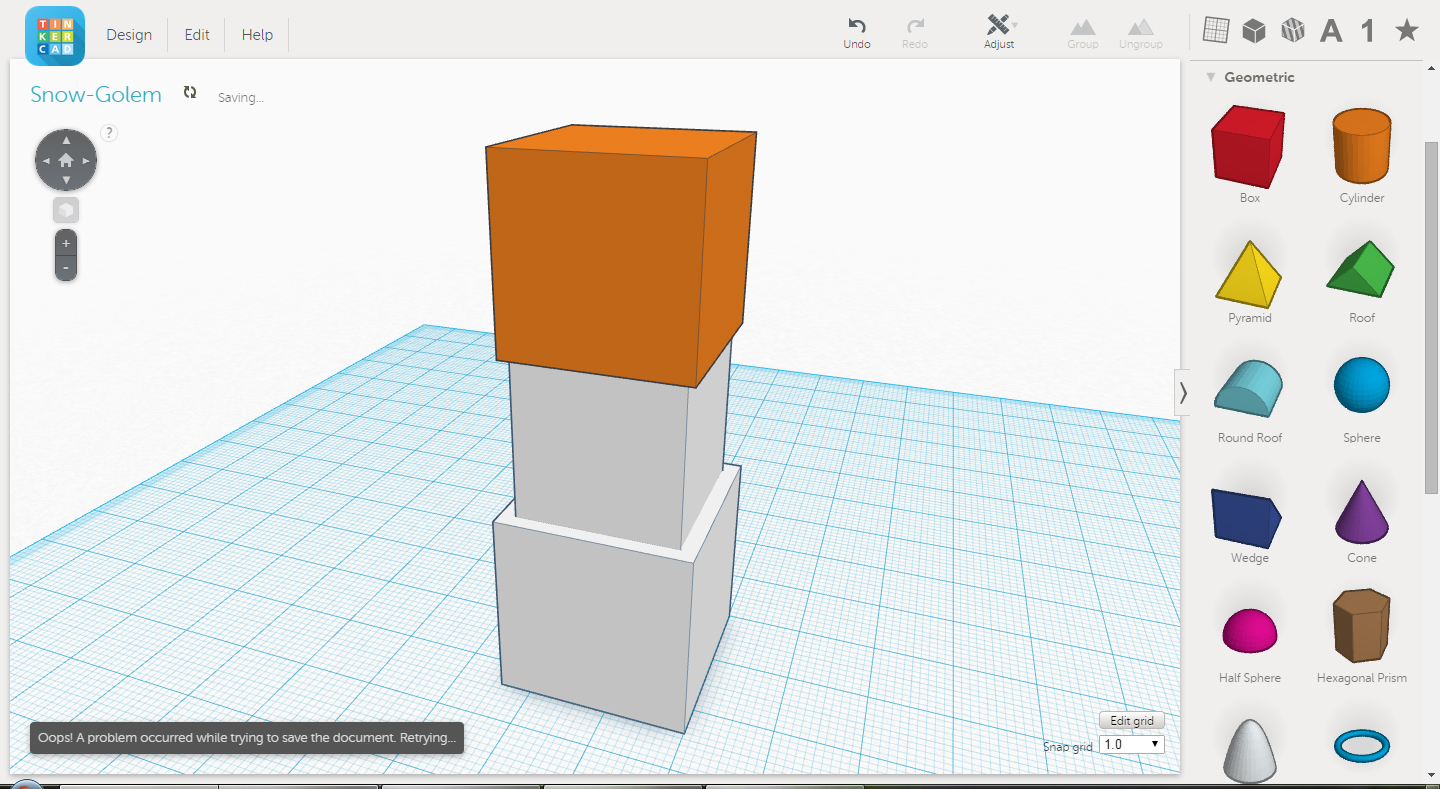Pick the Round Roof shape
The image size is (1440, 789).
[1248, 387]
